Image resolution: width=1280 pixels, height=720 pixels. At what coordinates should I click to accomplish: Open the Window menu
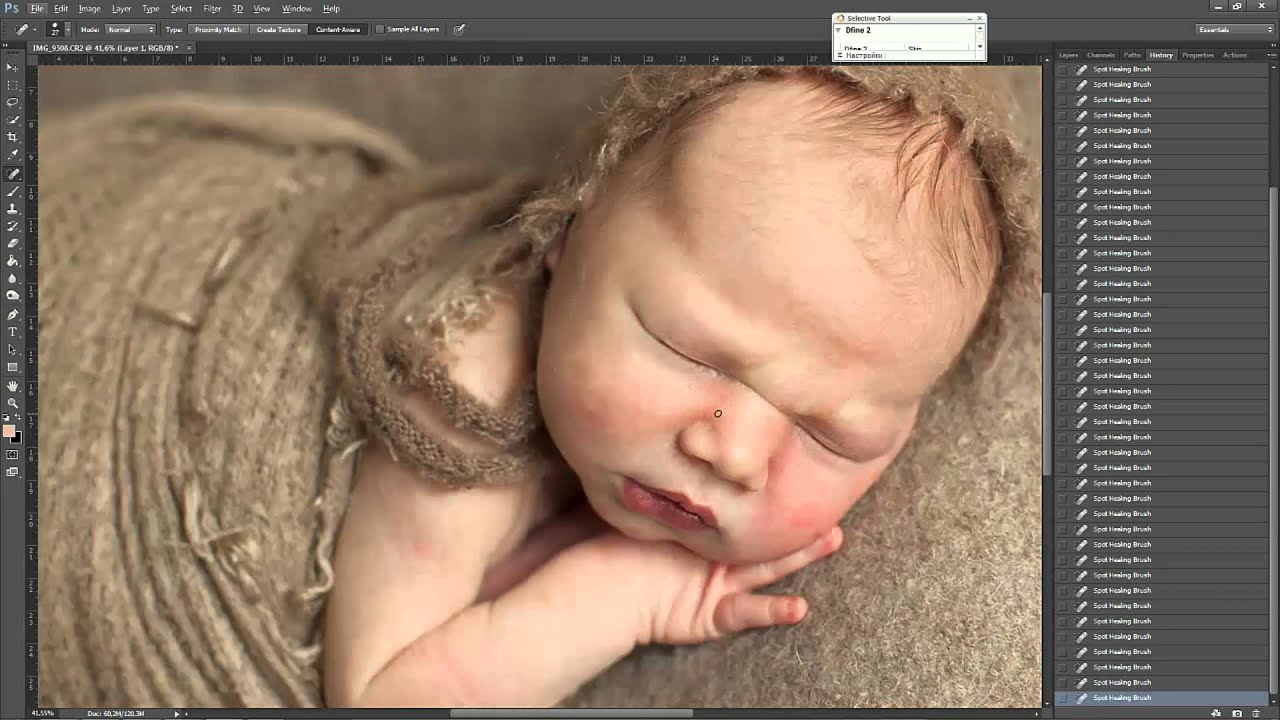click(296, 8)
